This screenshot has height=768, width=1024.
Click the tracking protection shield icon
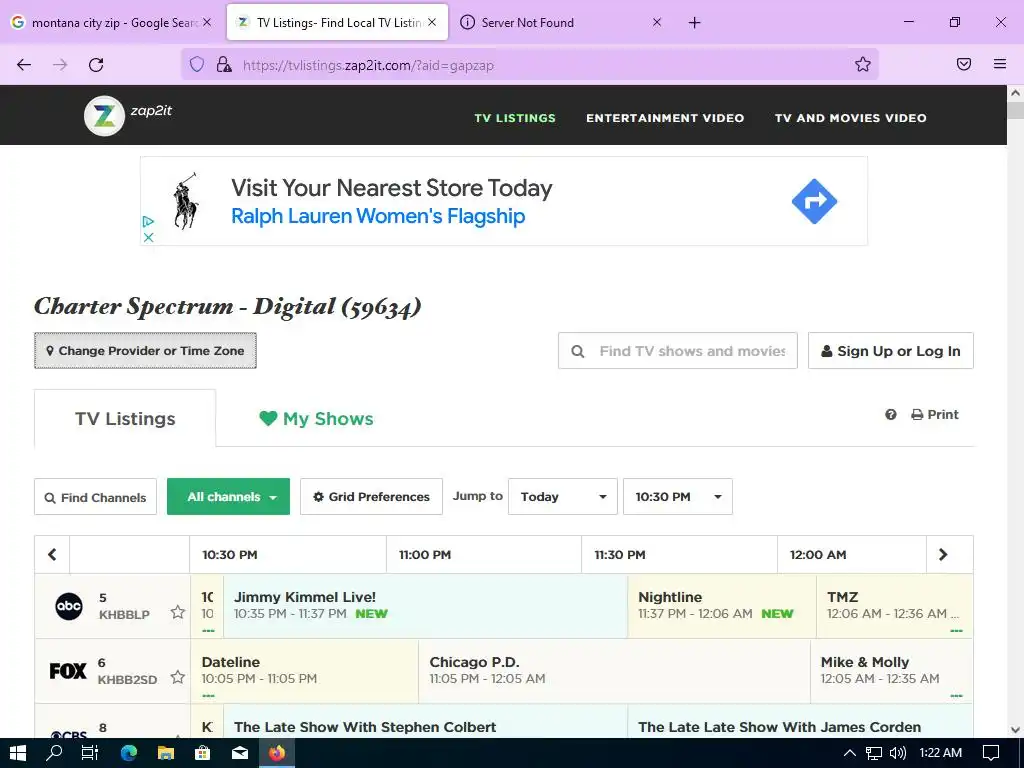[197, 64]
